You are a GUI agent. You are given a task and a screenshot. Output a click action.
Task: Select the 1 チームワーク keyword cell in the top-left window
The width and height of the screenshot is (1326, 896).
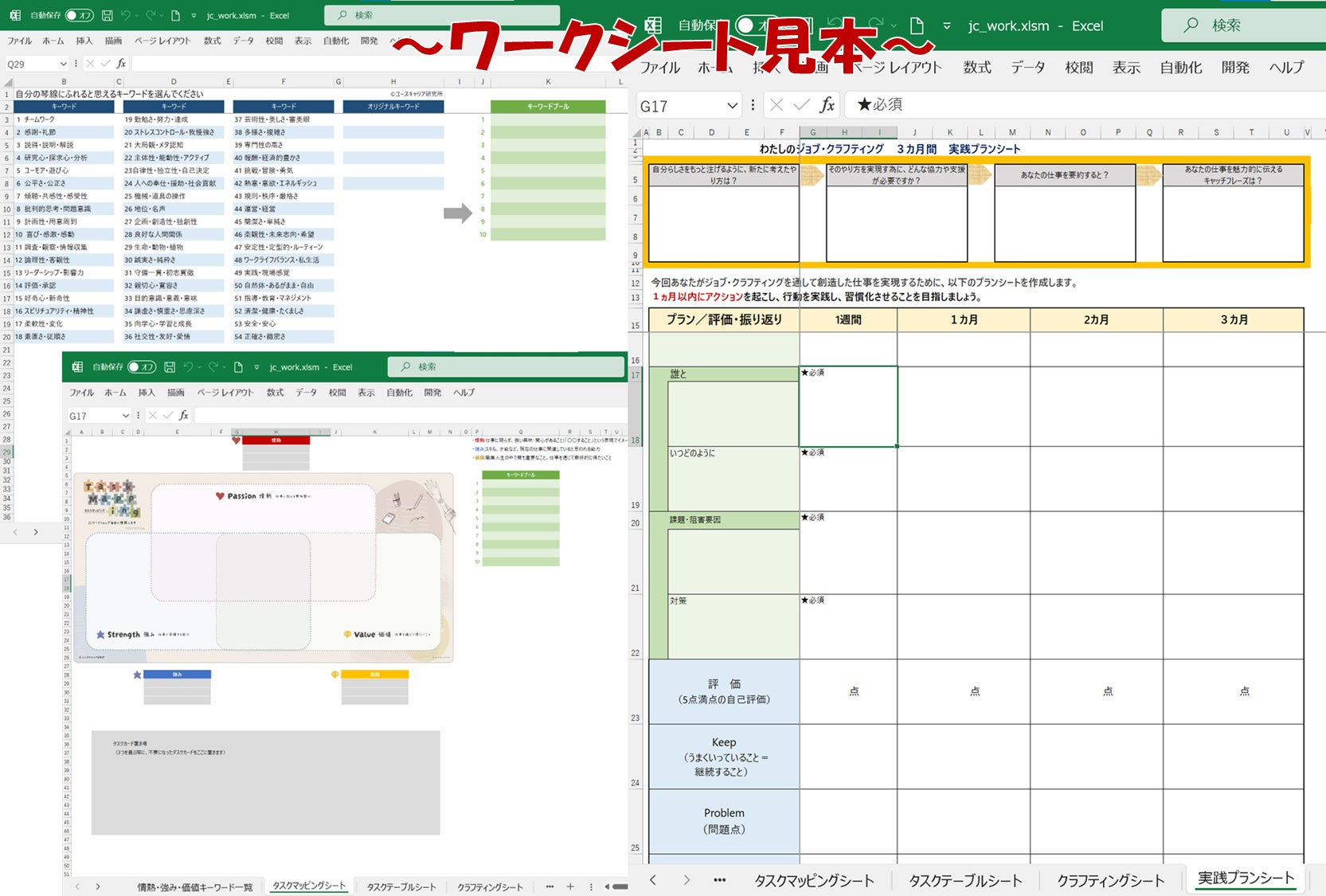[64, 119]
